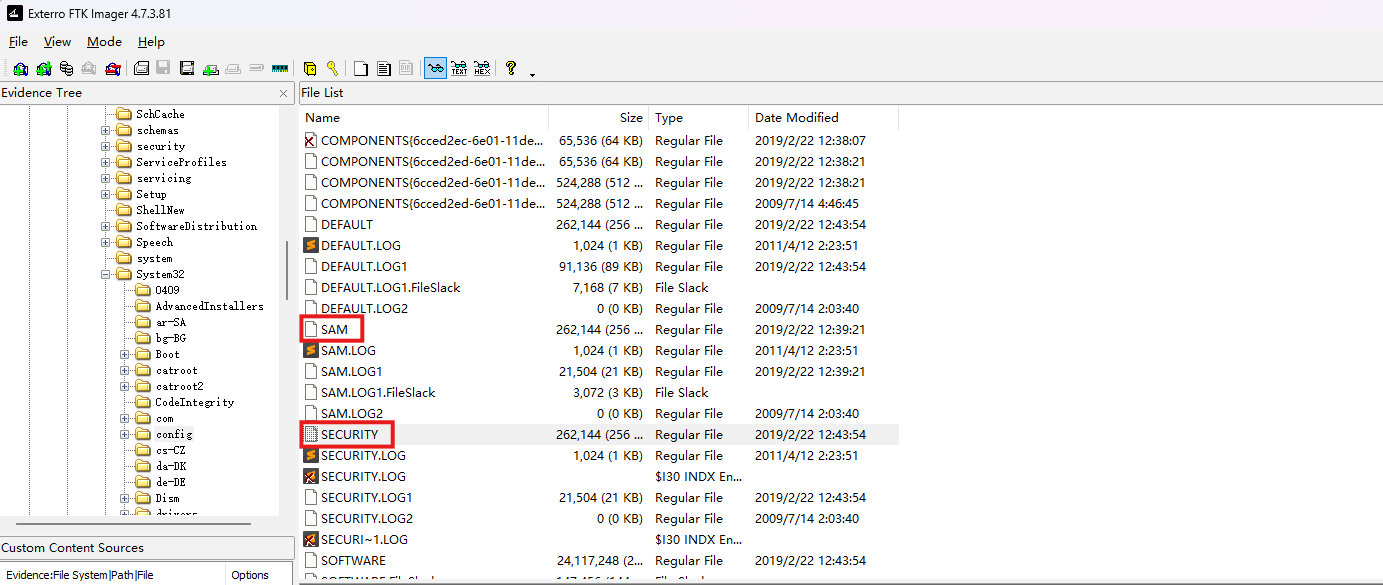Image resolution: width=1383 pixels, height=585 pixels.
Task: Open the File menu
Action: pyautogui.click(x=18, y=42)
